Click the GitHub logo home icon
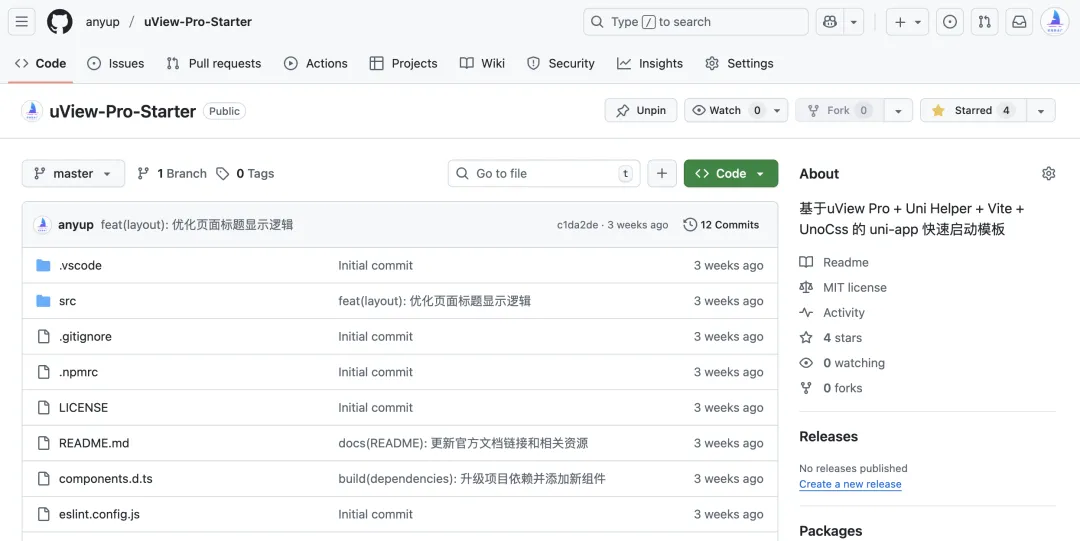This screenshot has width=1080, height=541. point(60,22)
